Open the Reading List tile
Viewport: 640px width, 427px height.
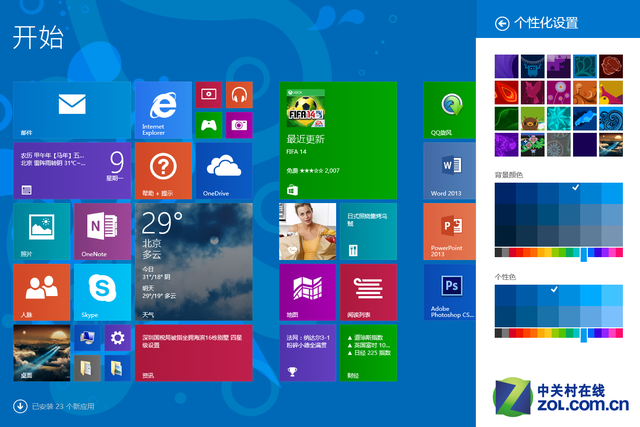point(368,292)
